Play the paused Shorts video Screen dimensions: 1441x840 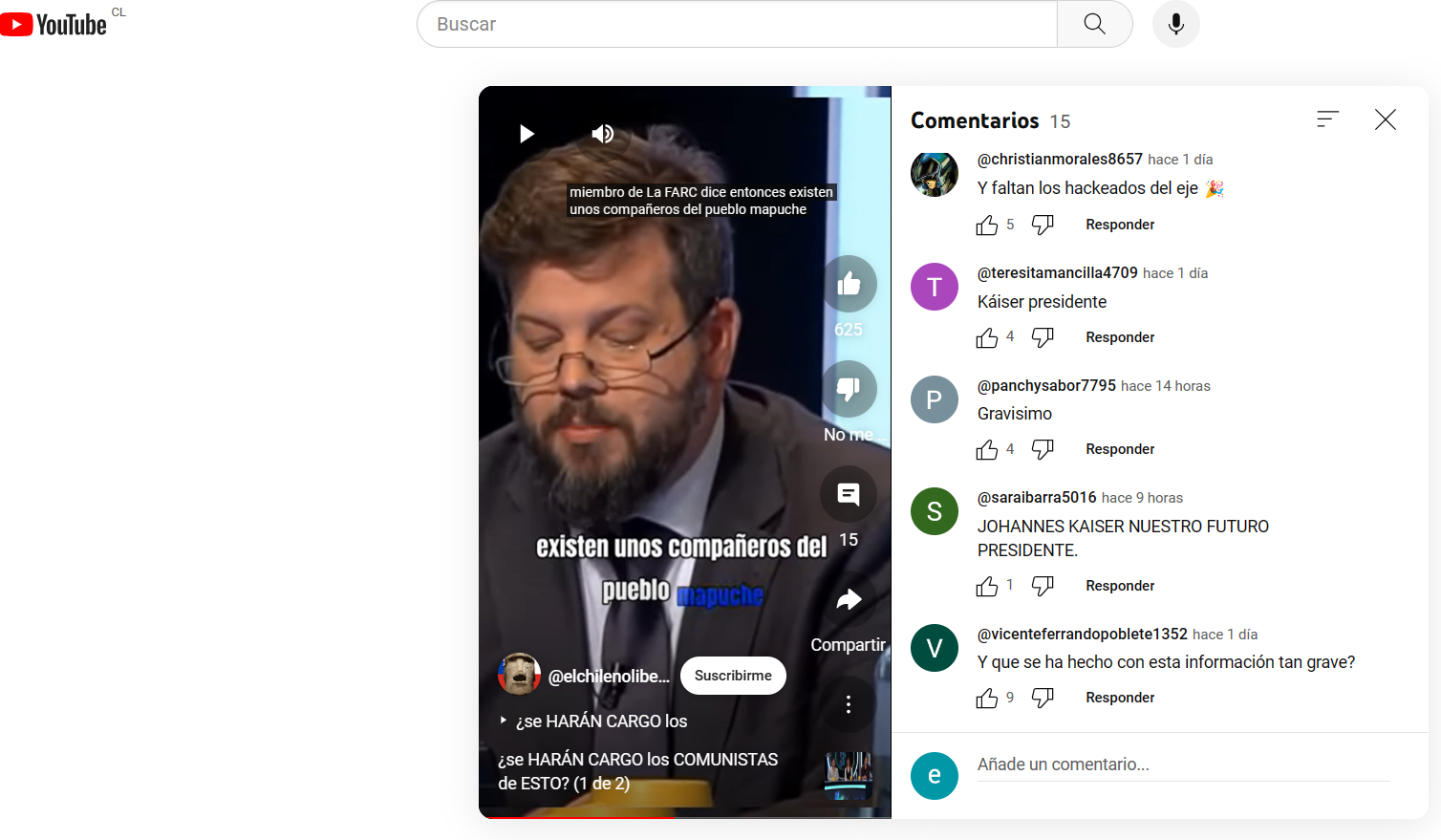pyautogui.click(x=527, y=134)
